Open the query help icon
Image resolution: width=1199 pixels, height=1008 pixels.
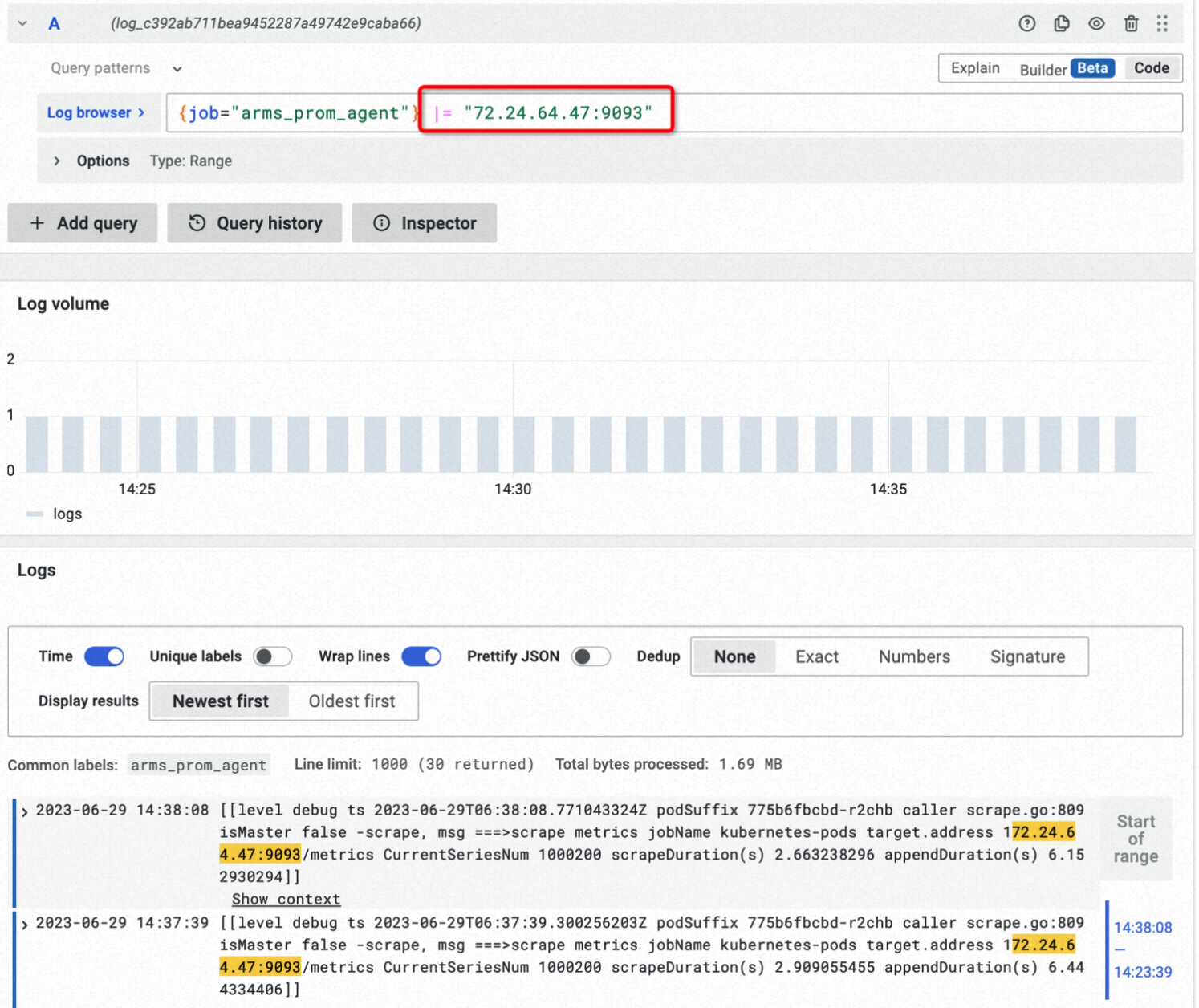(1026, 23)
